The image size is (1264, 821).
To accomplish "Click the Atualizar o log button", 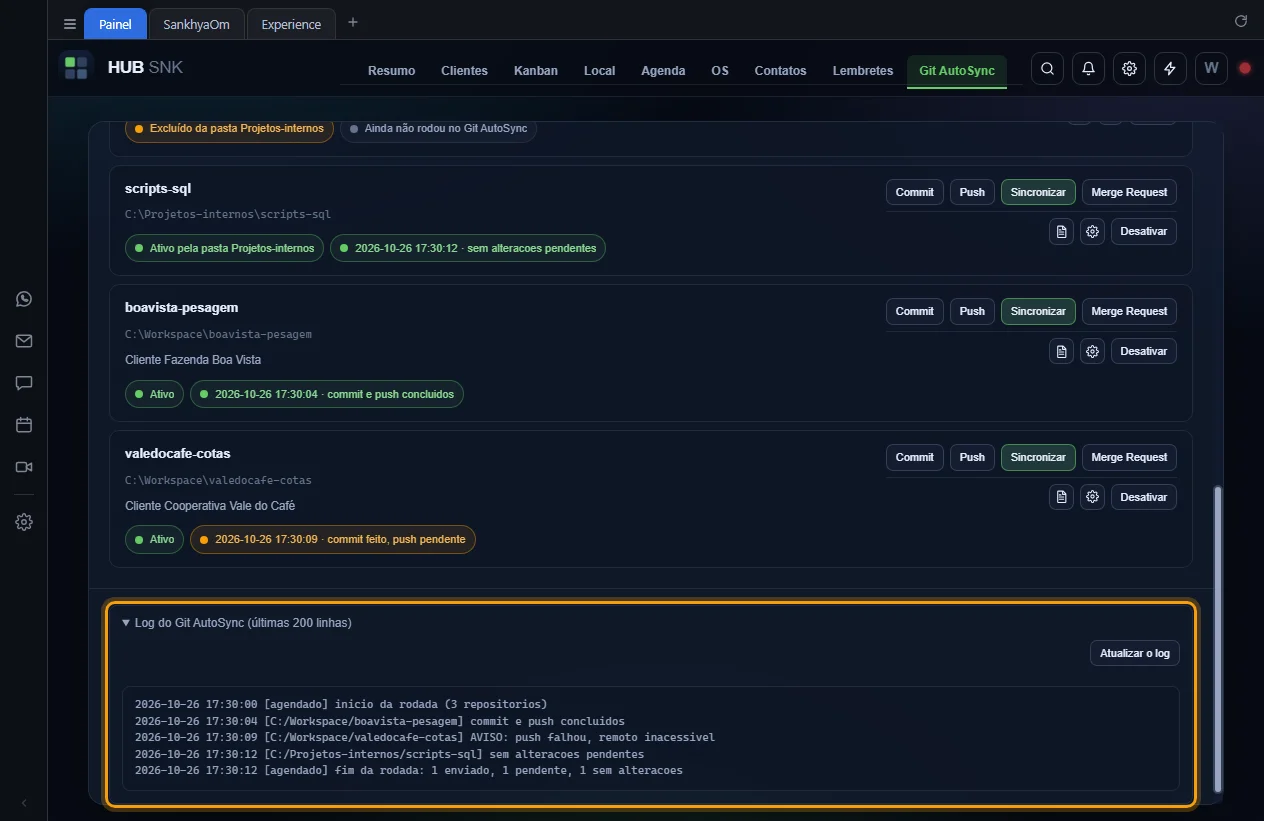I will [x=1135, y=653].
